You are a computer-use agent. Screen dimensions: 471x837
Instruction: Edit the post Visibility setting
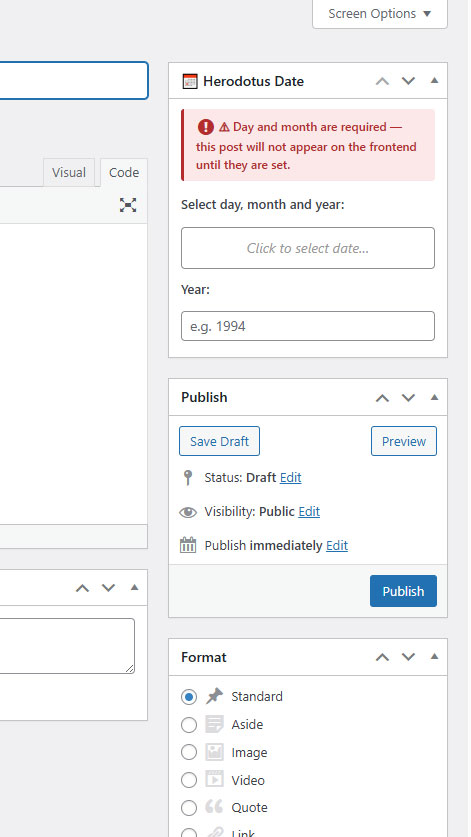(309, 512)
